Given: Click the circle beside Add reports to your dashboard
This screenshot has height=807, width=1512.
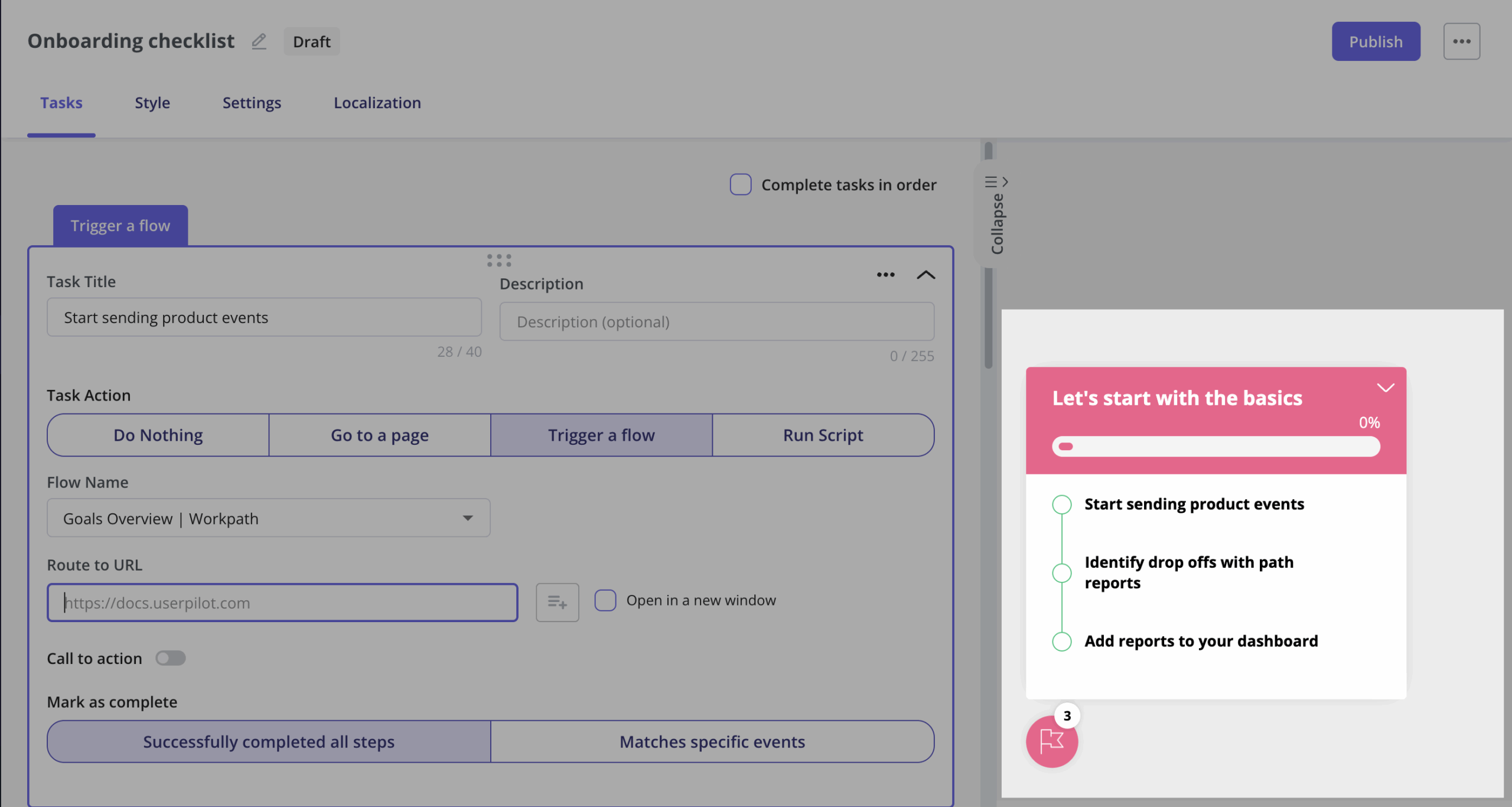Looking at the screenshot, I should click(1061, 641).
